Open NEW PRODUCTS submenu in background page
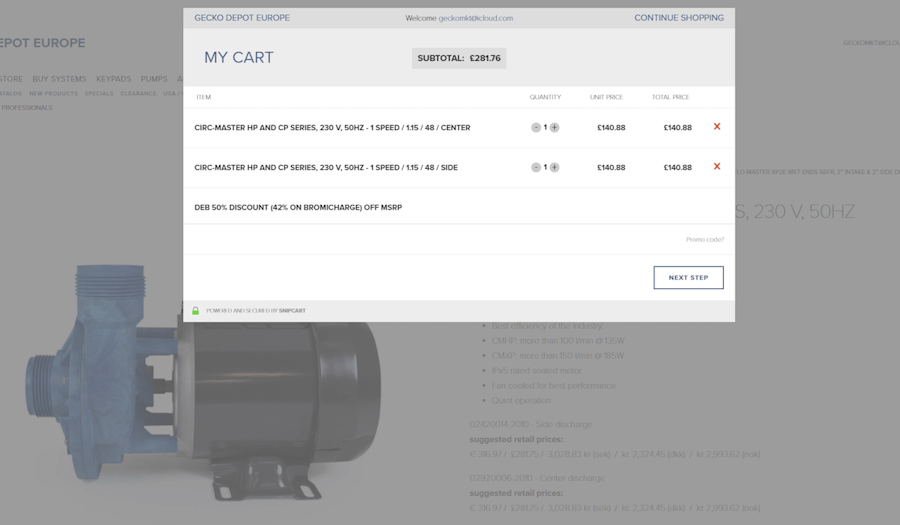Image resolution: width=900 pixels, height=525 pixels. pos(53,94)
